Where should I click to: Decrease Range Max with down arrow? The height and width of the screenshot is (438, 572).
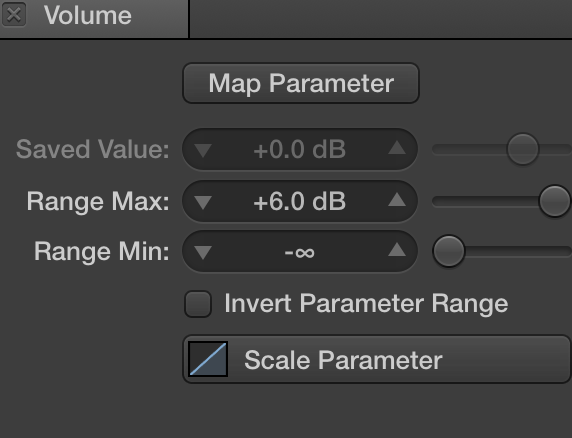point(203,202)
